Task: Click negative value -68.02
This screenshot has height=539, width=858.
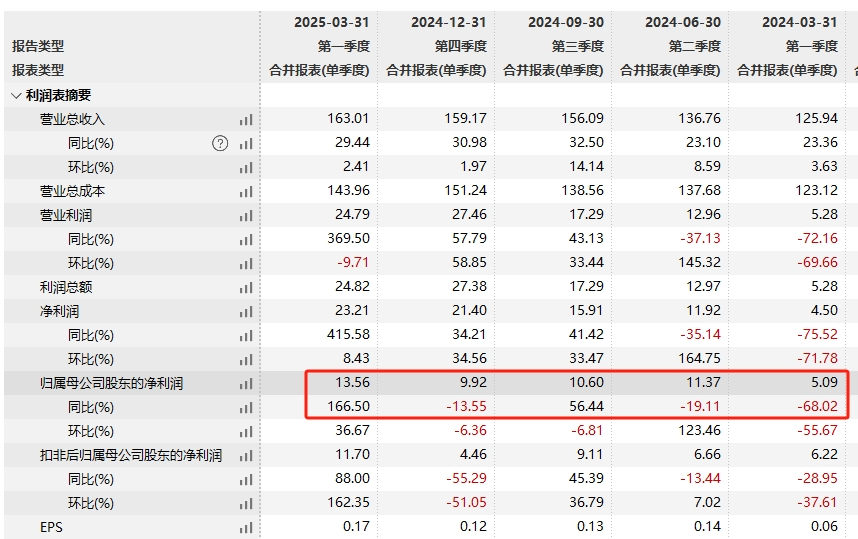Action: point(818,407)
